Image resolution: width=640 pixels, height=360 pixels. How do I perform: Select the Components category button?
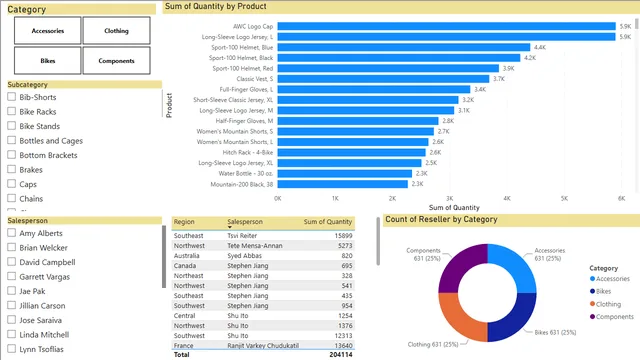(x=116, y=60)
